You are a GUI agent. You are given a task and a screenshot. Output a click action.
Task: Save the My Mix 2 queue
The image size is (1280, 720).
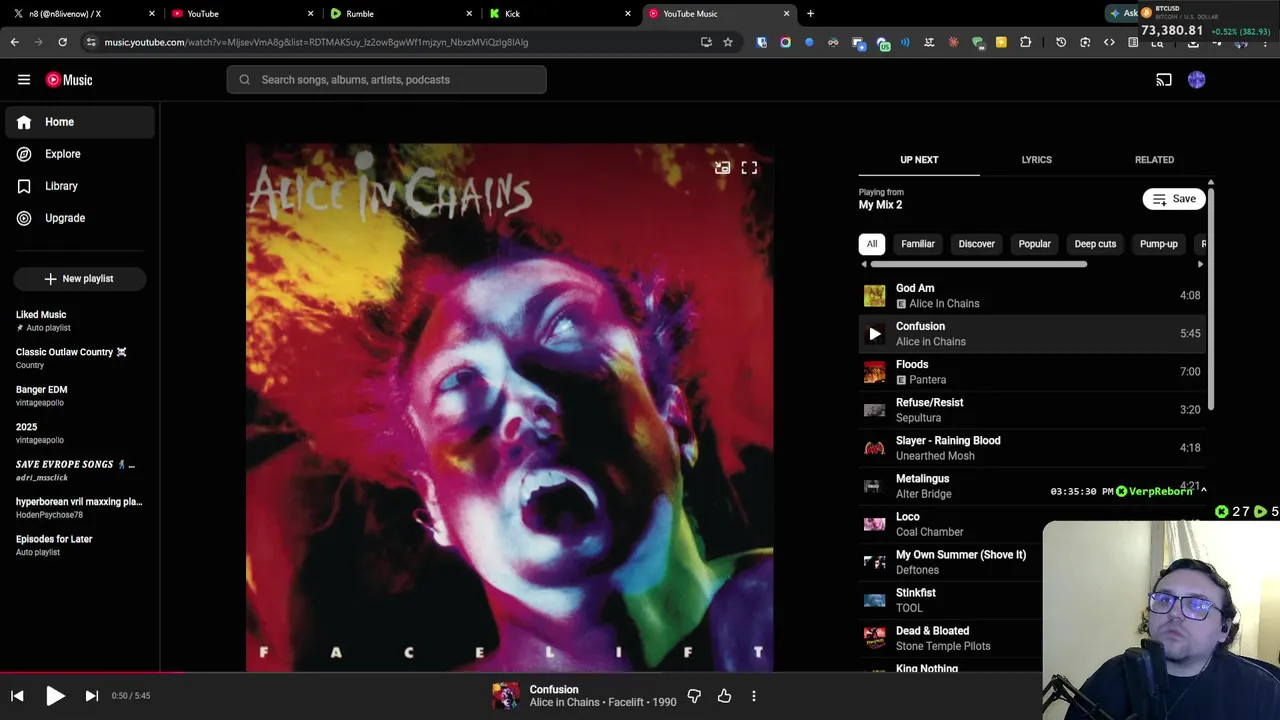tap(1174, 199)
